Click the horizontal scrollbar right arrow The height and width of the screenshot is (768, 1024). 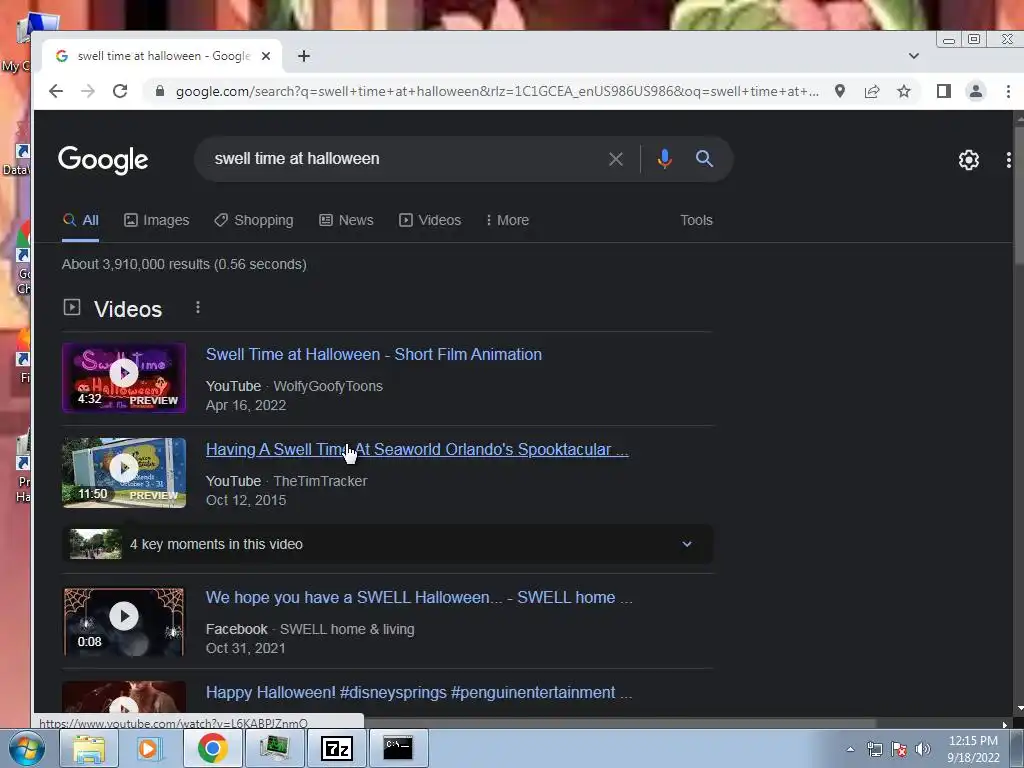point(1006,724)
